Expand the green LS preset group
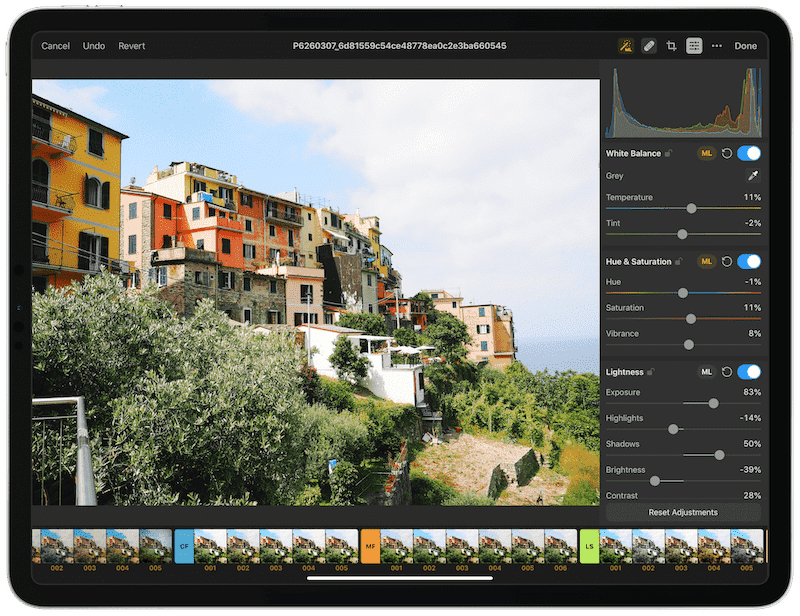The height and width of the screenshot is (616, 800). coord(589,546)
